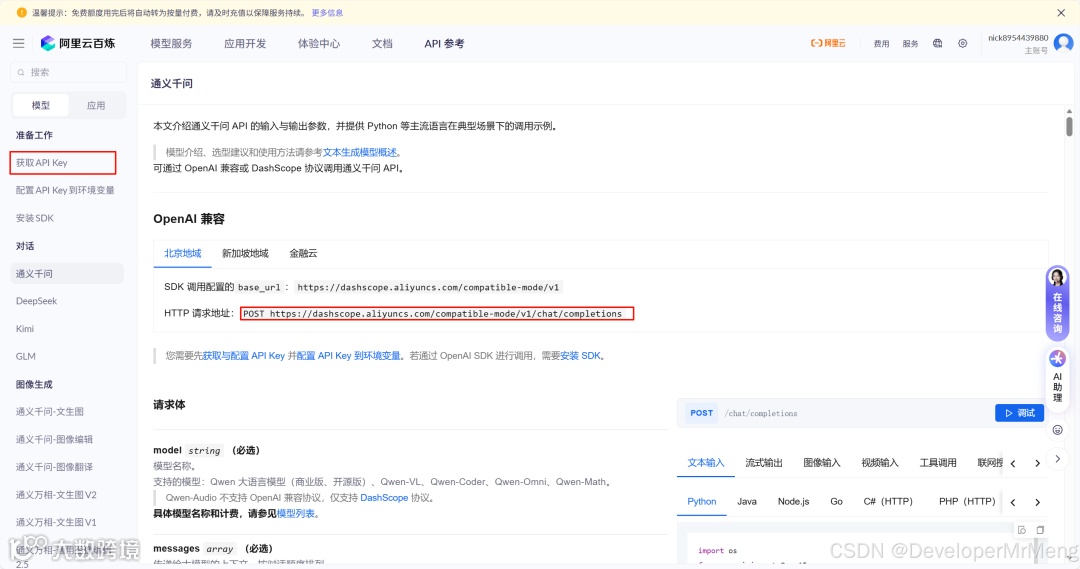The image size is (1080, 569).
Task: Switch to 工具调用 example tab
Action: (938, 463)
